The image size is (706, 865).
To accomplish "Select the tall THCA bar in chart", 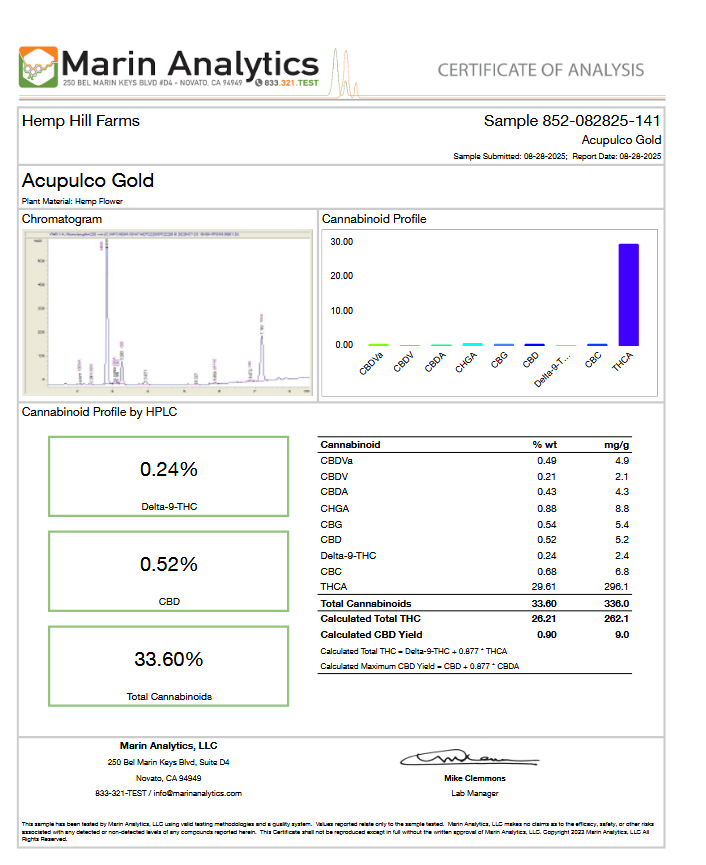I will [628, 295].
